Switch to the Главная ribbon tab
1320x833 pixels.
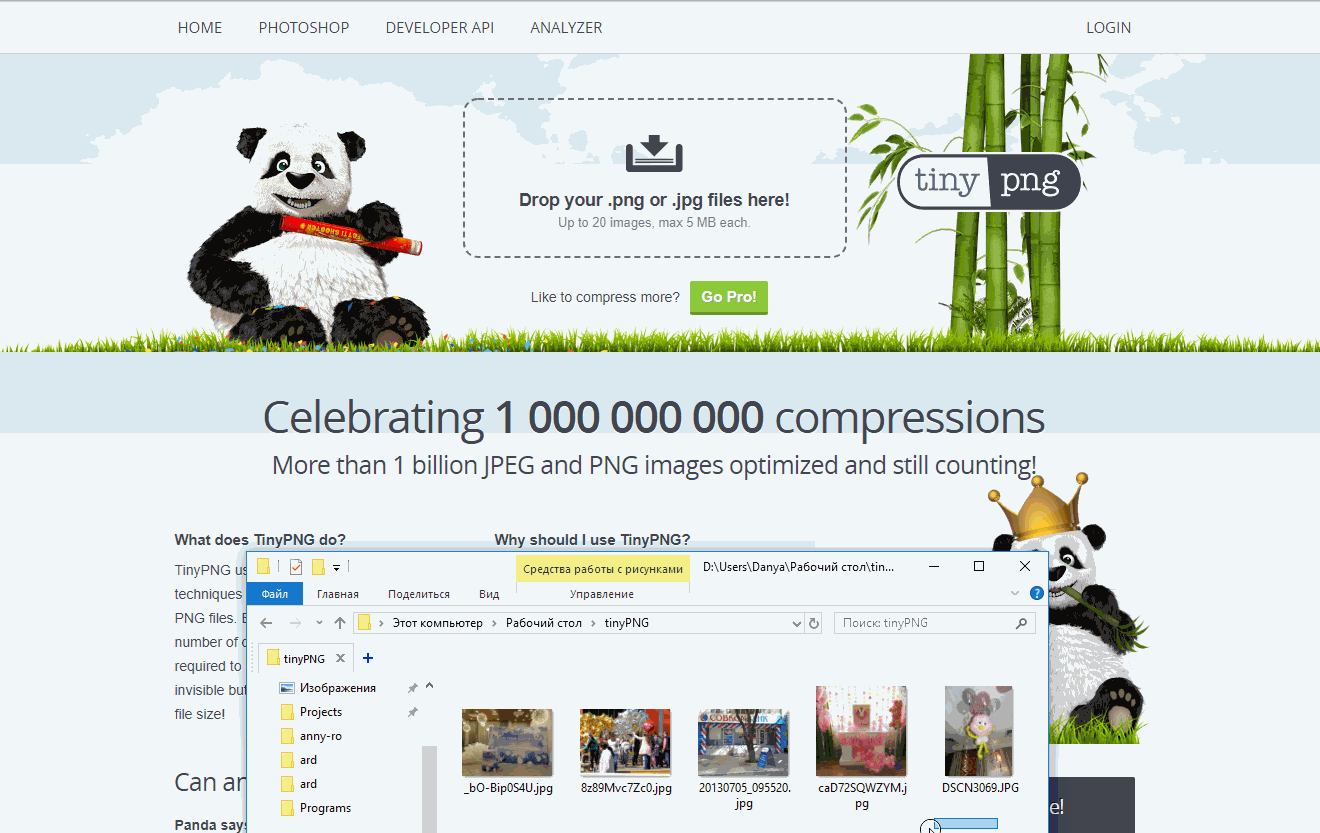coord(338,594)
